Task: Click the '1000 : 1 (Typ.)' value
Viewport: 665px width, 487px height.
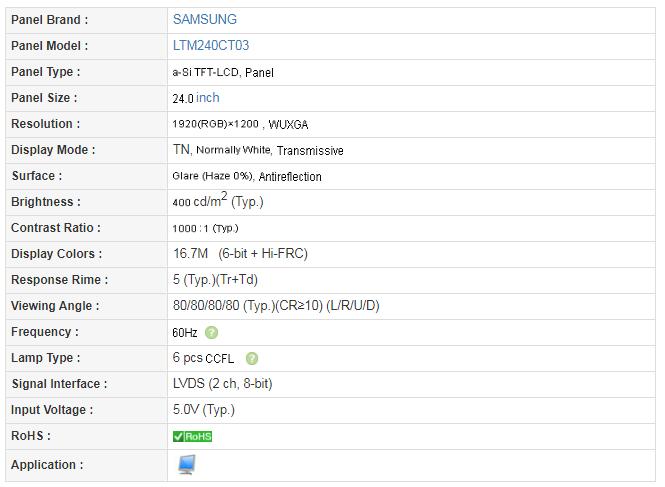Action: tap(205, 228)
